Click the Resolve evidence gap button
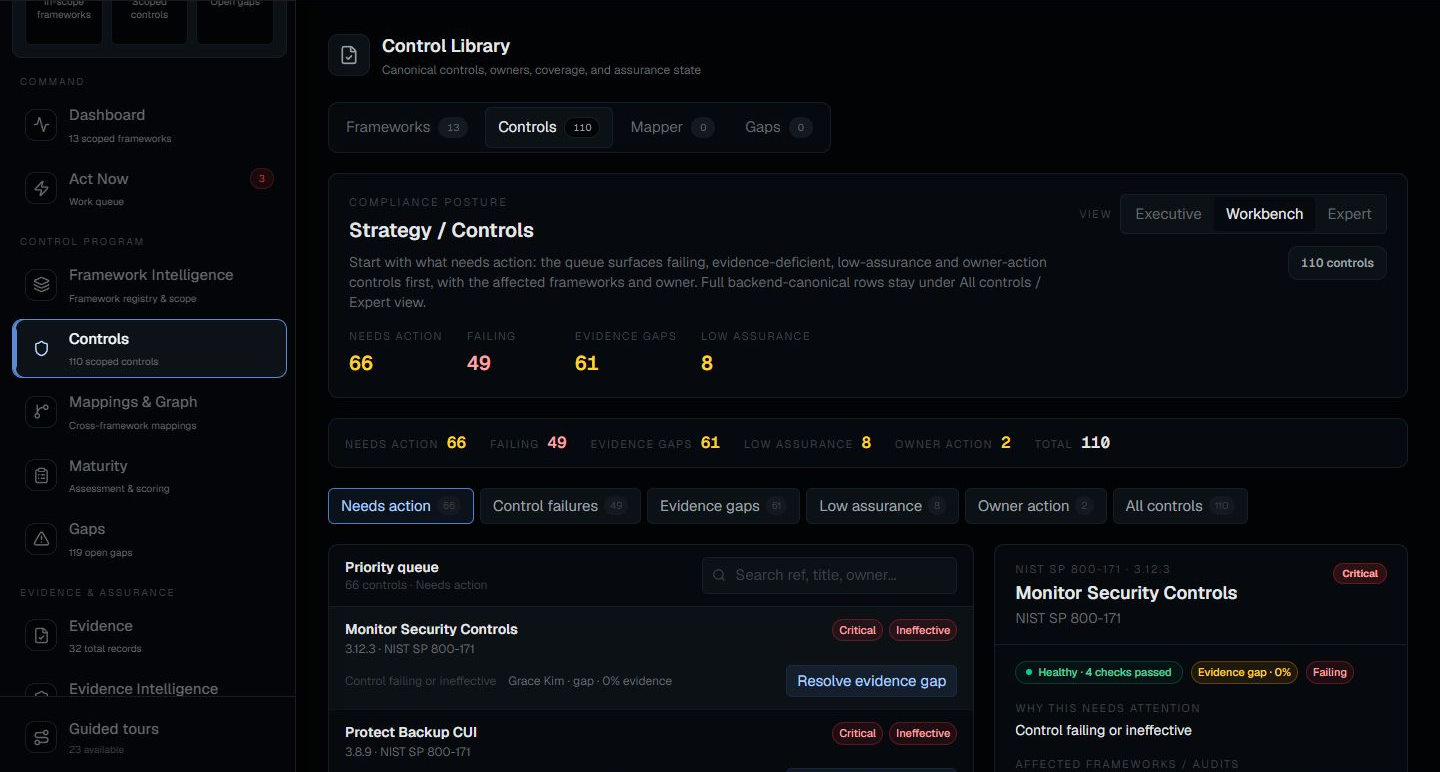 871,681
